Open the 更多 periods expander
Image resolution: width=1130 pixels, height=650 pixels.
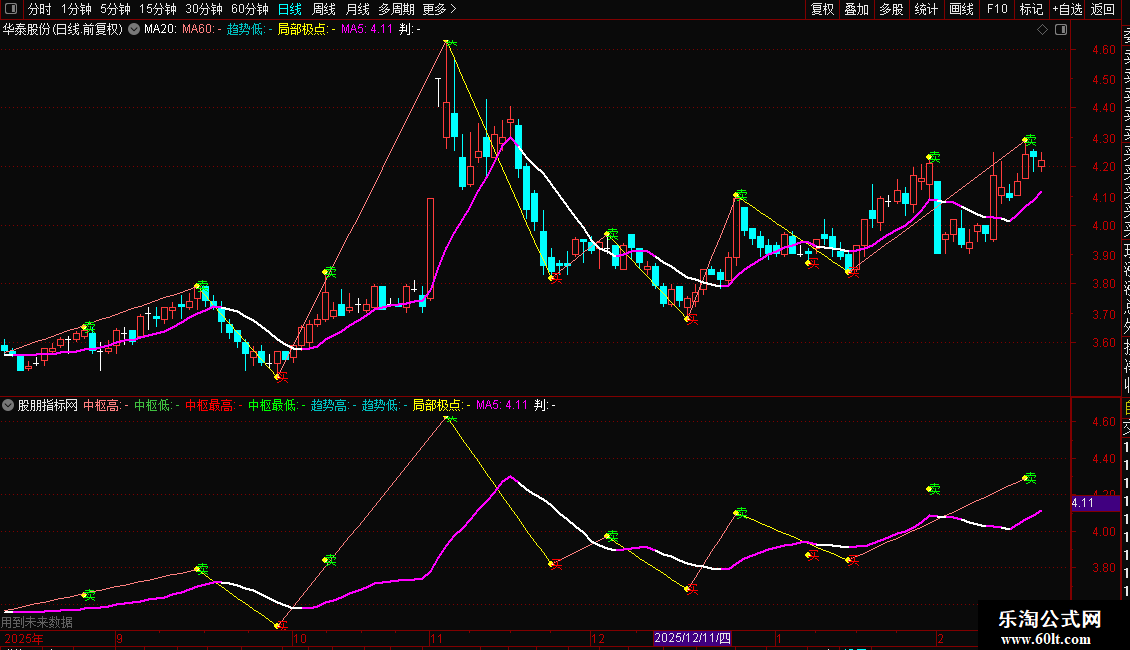pyautogui.click(x=439, y=9)
